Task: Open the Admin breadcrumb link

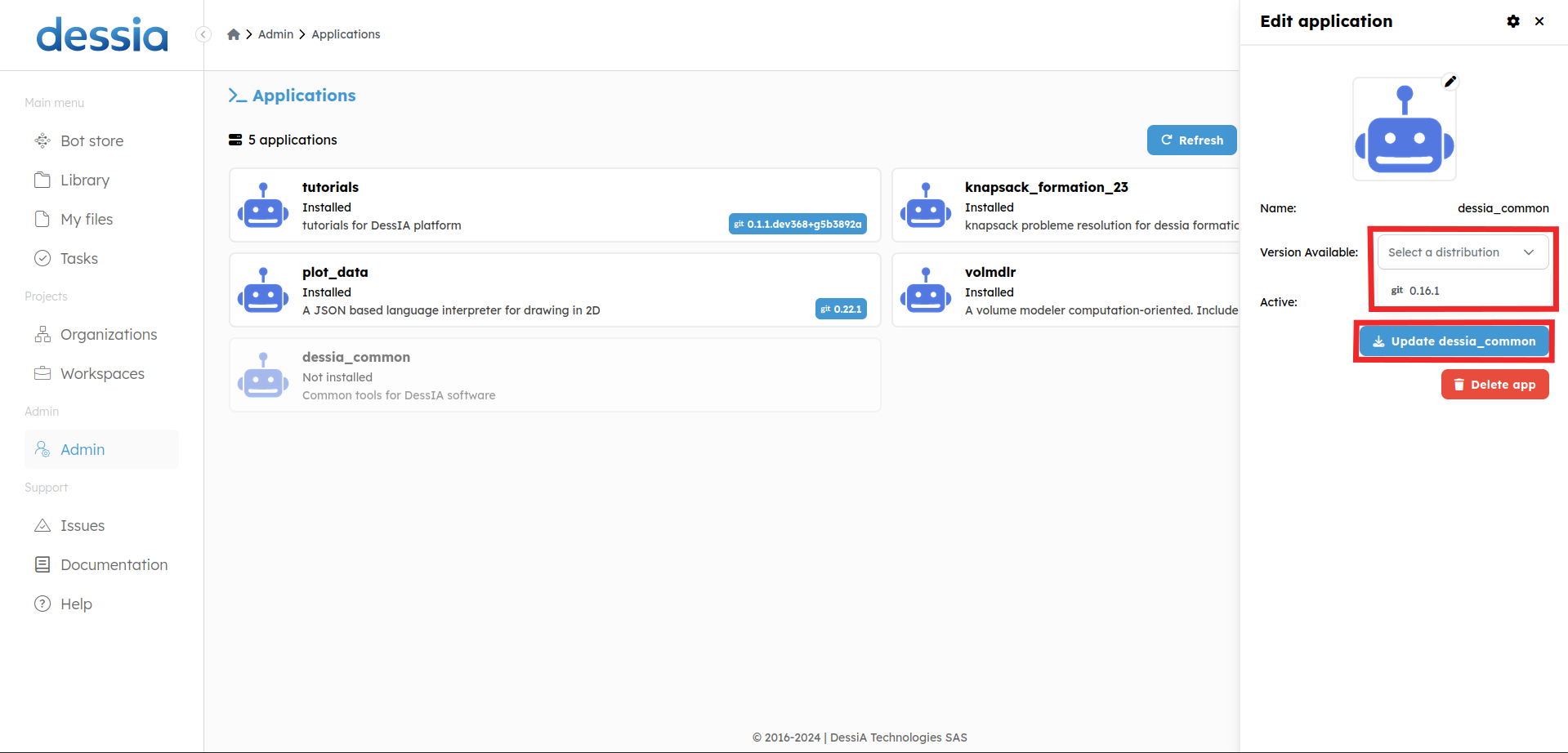Action: click(x=275, y=34)
